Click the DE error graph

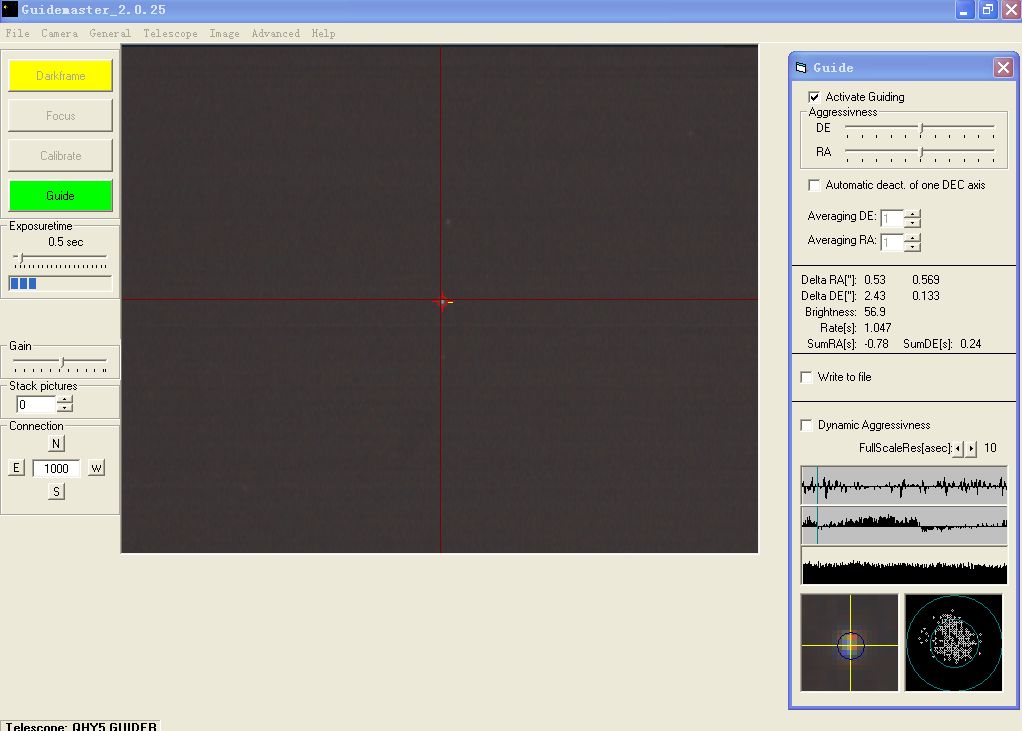904,525
